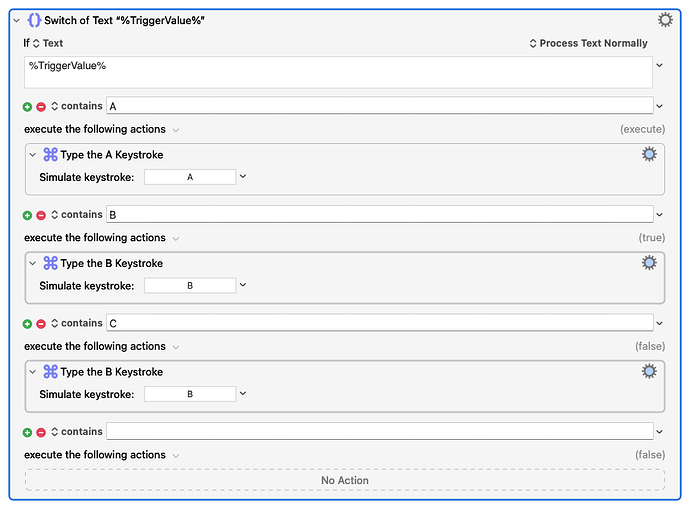The height and width of the screenshot is (509, 690).
Task: Open token insert menu for the %TriggerValue% field
Action: point(659,65)
